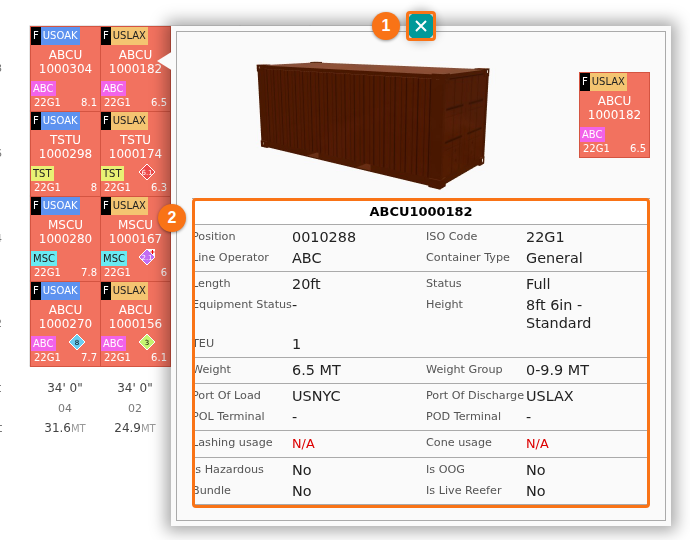The image size is (690, 540).
Task: Click the MSC operator tag on MSCU 1000167
Action: point(114,258)
